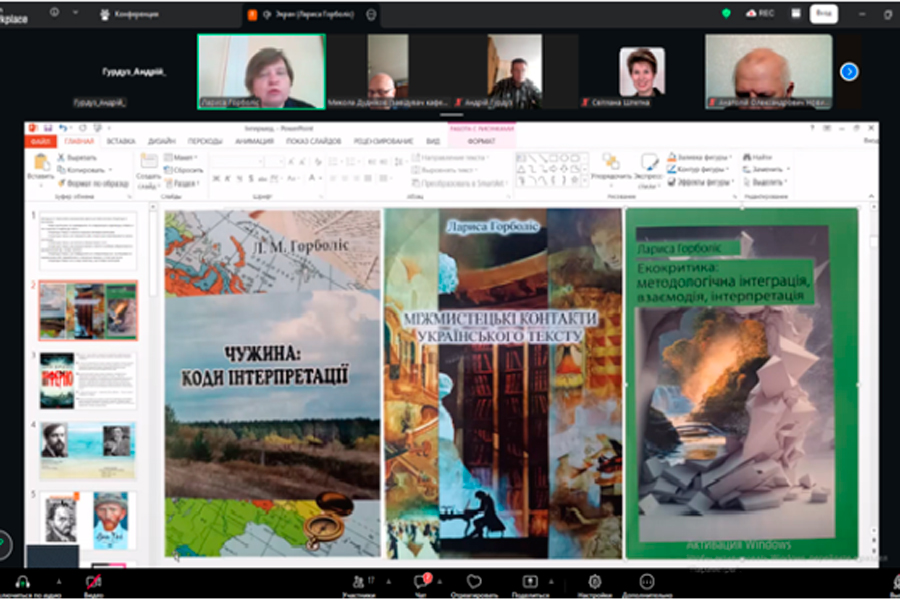The image size is (900, 600).
Task: Open Copy (Копировать) dropdown arrow
Action: [110, 170]
